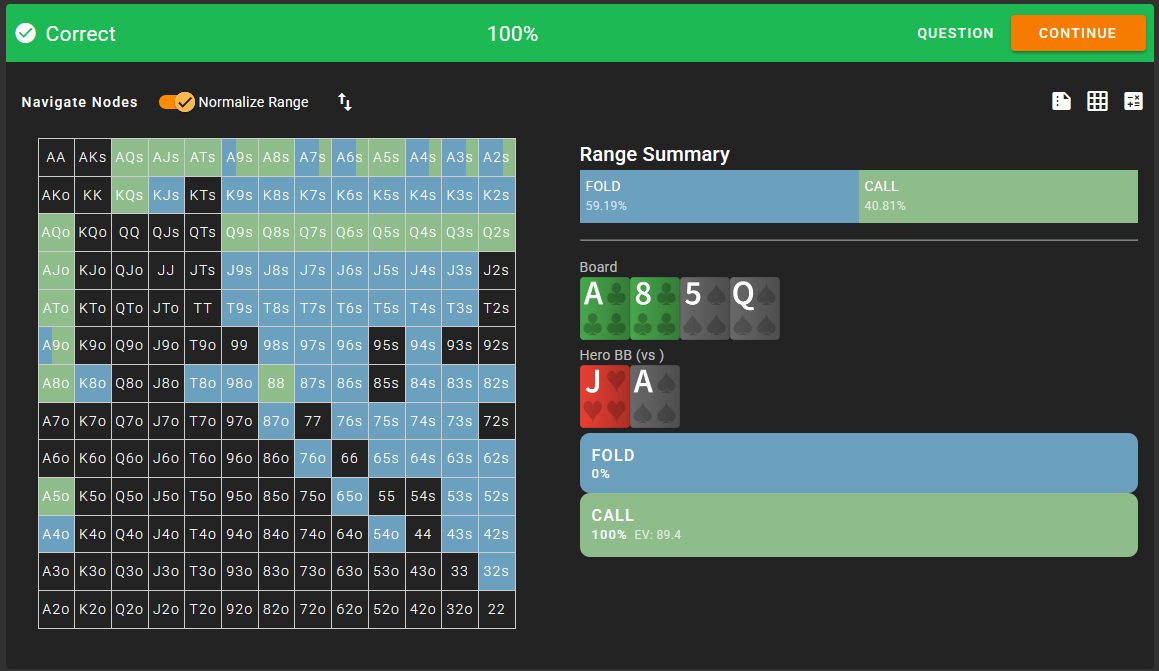The height and width of the screenshot is (671, 1159).
Task: Select the 65o cell in range grid
Action: click(350, 497)
